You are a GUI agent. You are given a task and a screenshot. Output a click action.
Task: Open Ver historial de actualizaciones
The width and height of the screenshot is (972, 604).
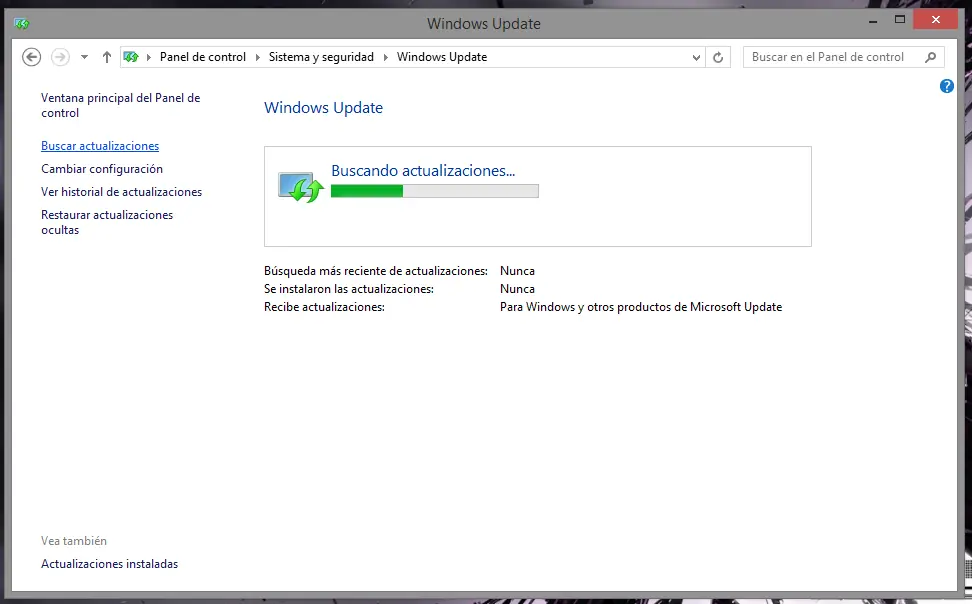(122, 192)
